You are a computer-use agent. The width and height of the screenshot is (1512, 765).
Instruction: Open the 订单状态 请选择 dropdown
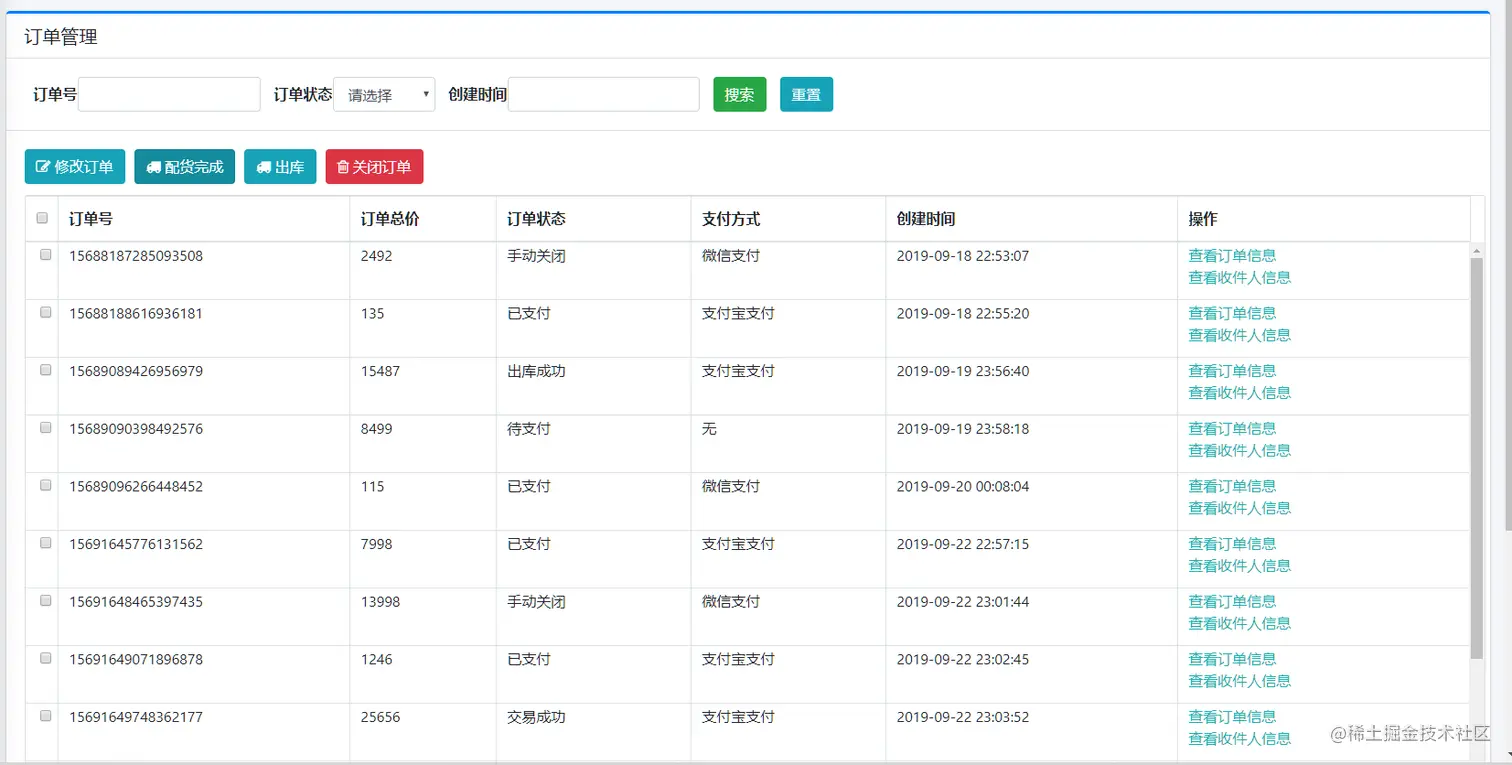pyautogui.click(x=384, y=95)
